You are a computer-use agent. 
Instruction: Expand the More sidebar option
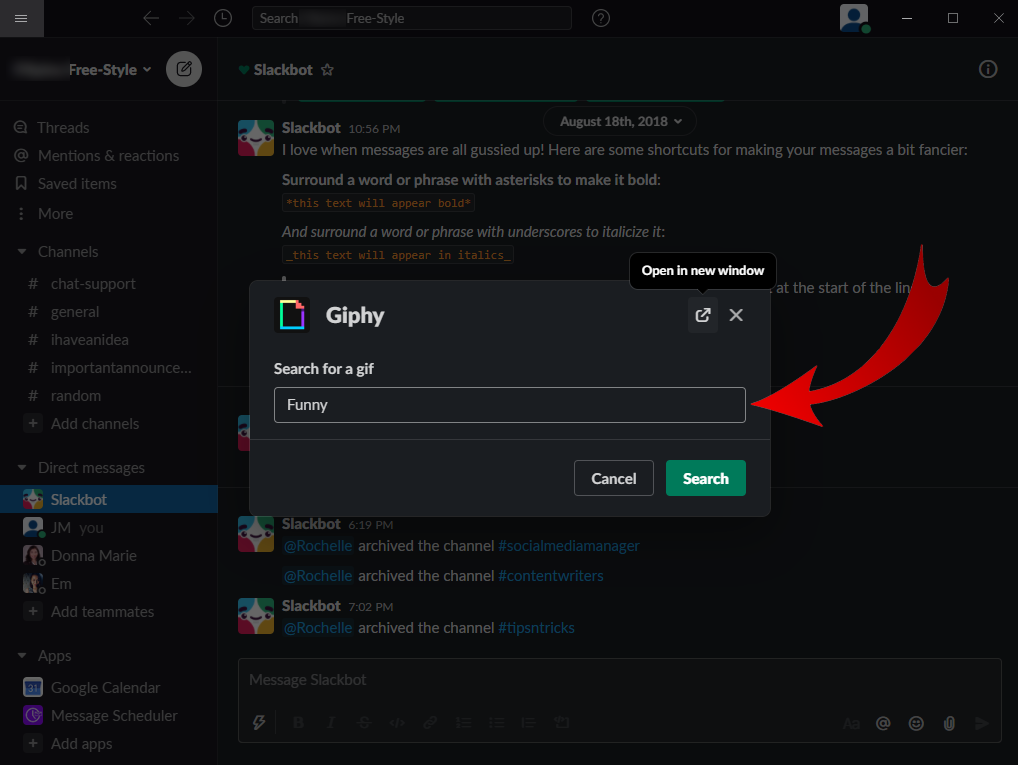[55, 214]
